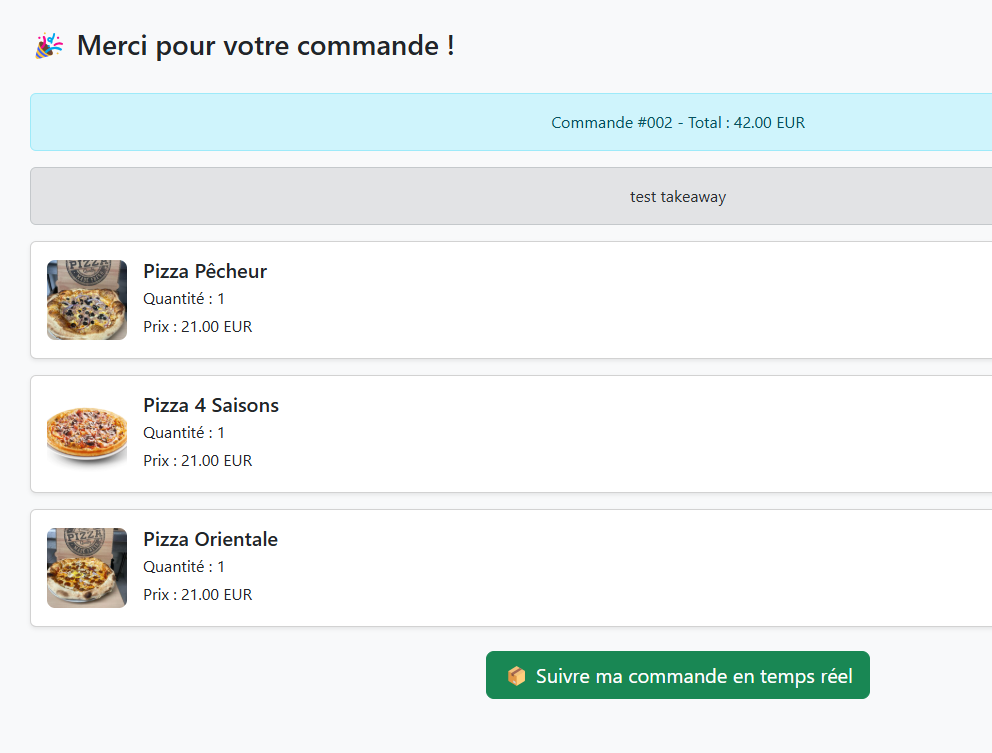This screenshot has width=992, height=753.
Task: Click the Pizza 4 Saisons thumbnail image
Action: click(87, 434)
